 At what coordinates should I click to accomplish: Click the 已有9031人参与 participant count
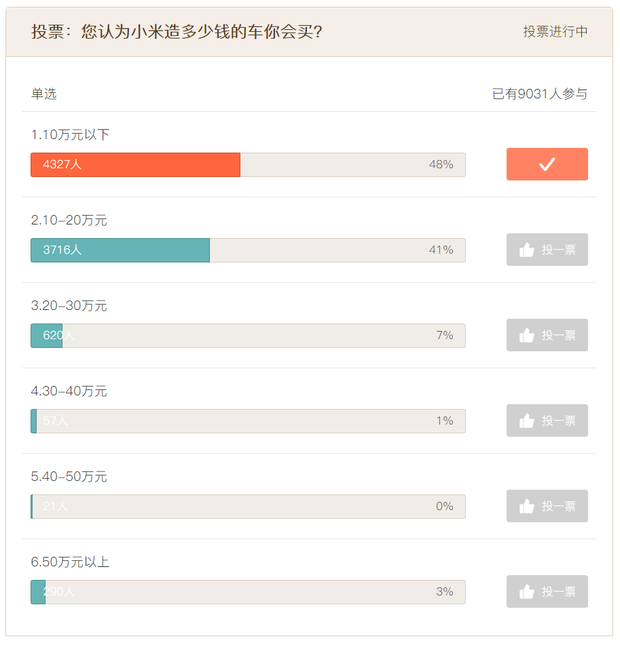(x=539, y=94)
